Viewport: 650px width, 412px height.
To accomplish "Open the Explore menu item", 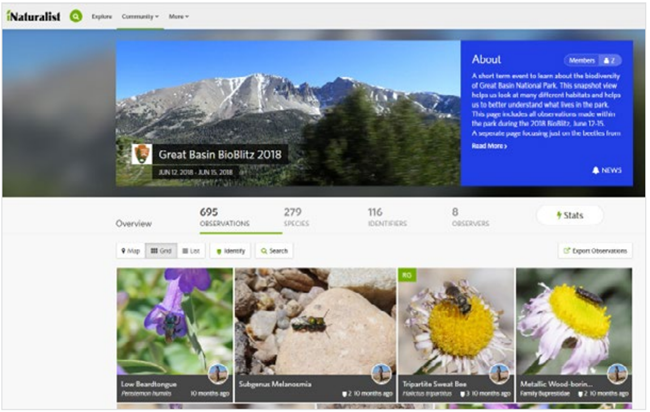I will (102, 17).
